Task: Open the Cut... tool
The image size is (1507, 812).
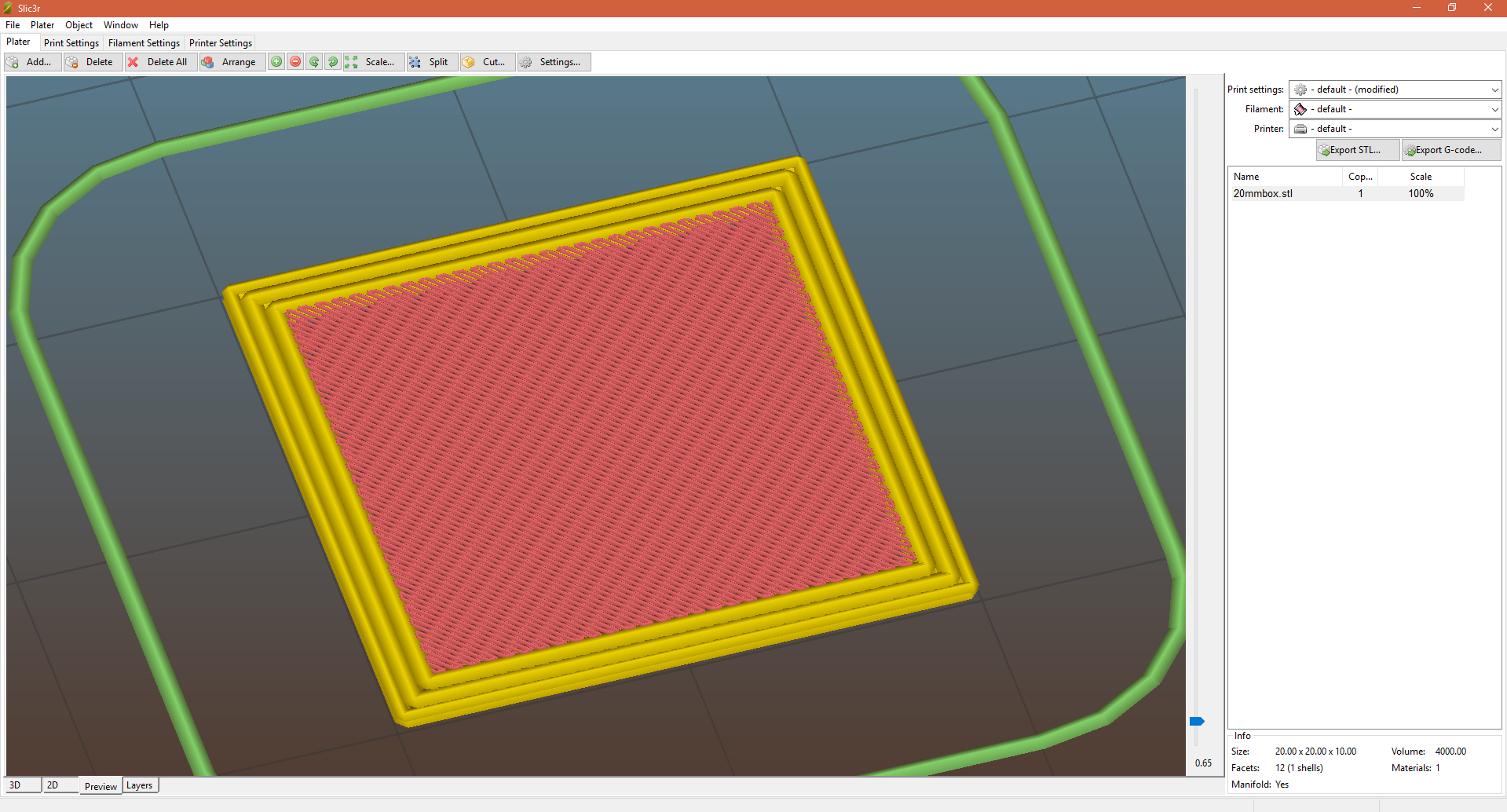Action: click(488, 62)
